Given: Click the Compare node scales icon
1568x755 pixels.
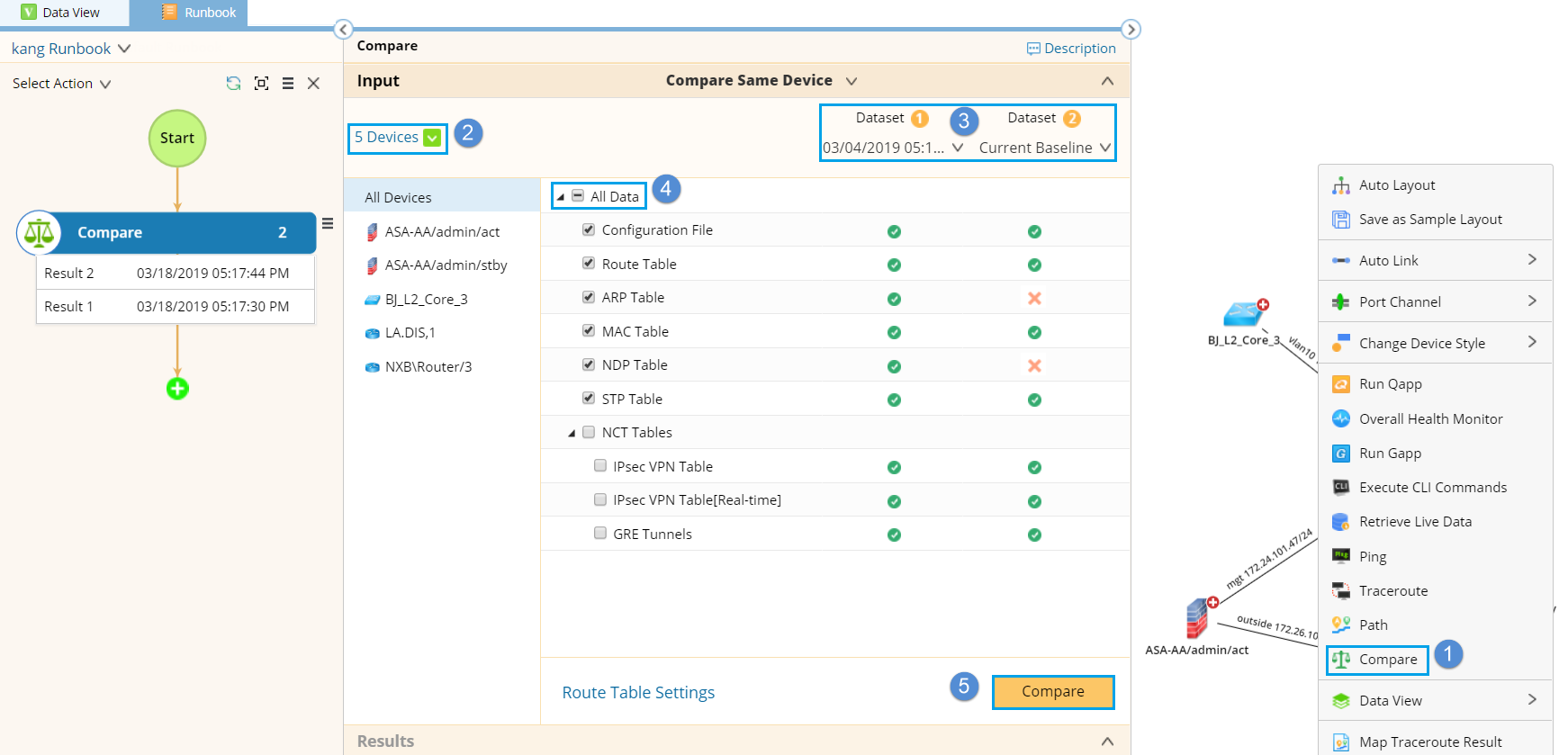Looking at the screenshot, I should [x=39, y=233].
